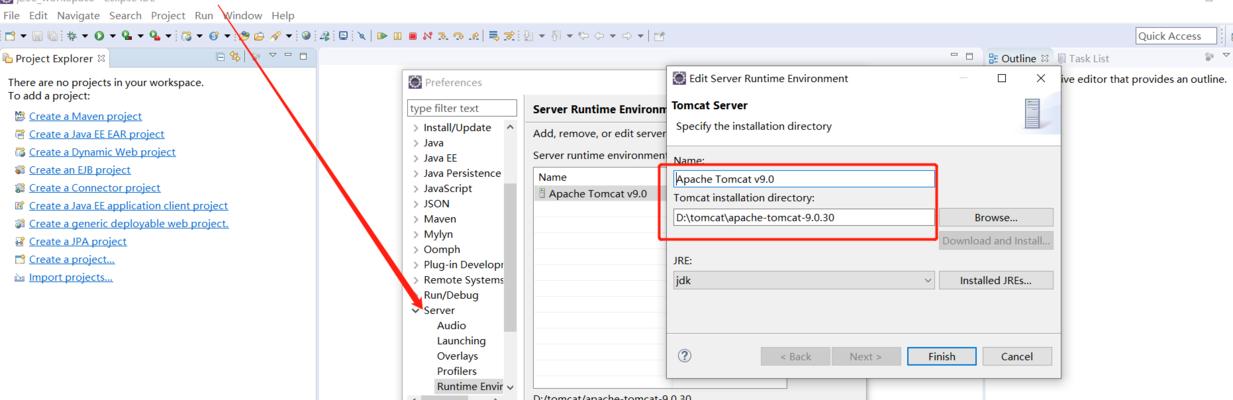
Task: Select Runtime Environments under Server in the tree
Action: click(x=470, y=386)
